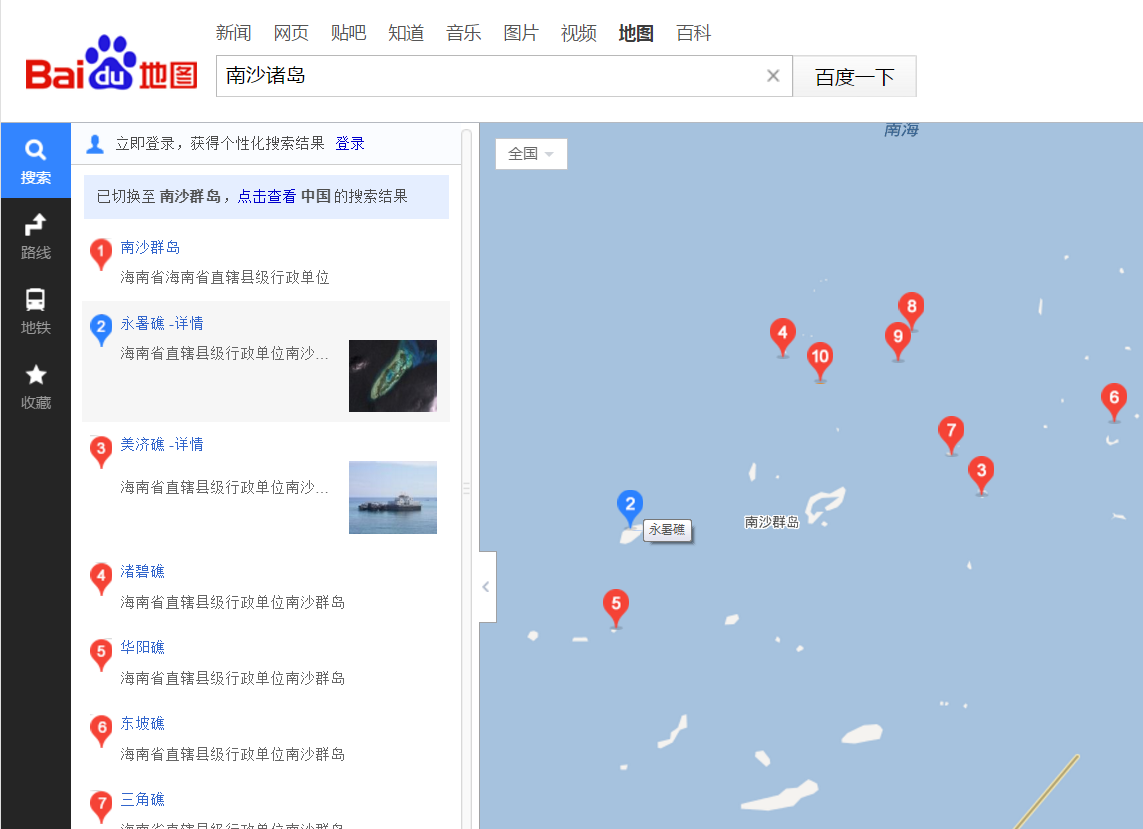Open the 渚碧礁 result link
This screenshot has height=829, width=1143.
143,571
